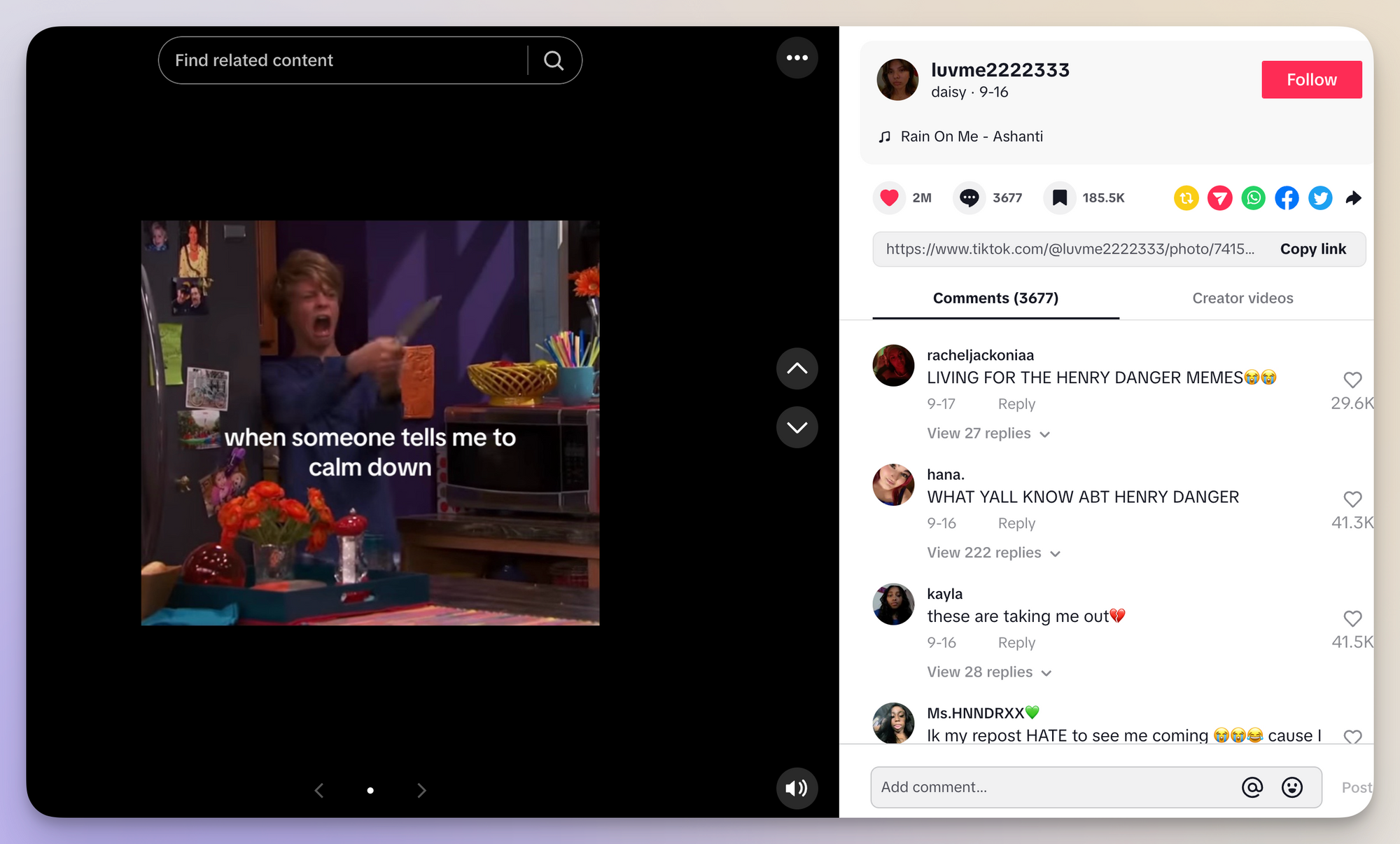The width and height of the screenshot is (1400, 844).
Task: Open kayla's avatar
Action: [893, 604]
